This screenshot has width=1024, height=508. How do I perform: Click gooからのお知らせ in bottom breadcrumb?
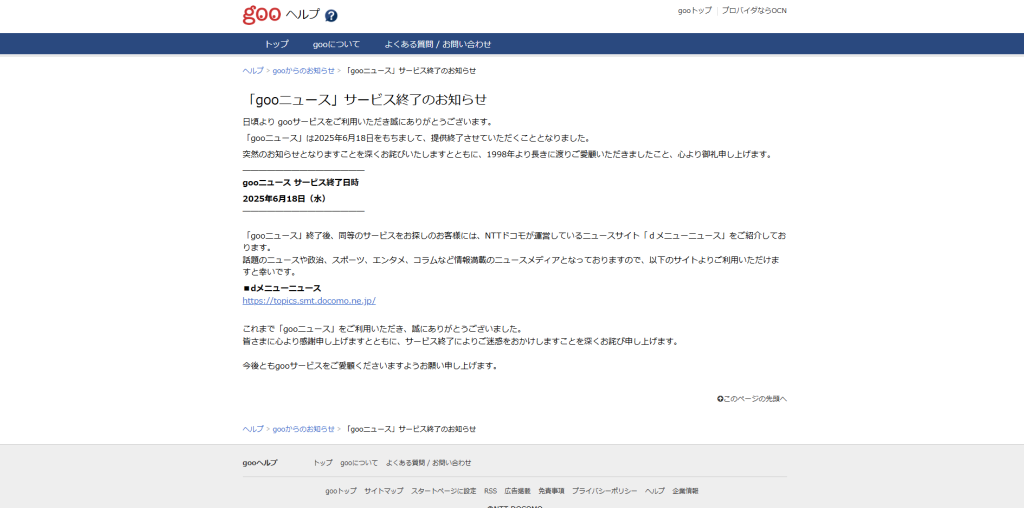pyautogui.click(x=303, y=428)
